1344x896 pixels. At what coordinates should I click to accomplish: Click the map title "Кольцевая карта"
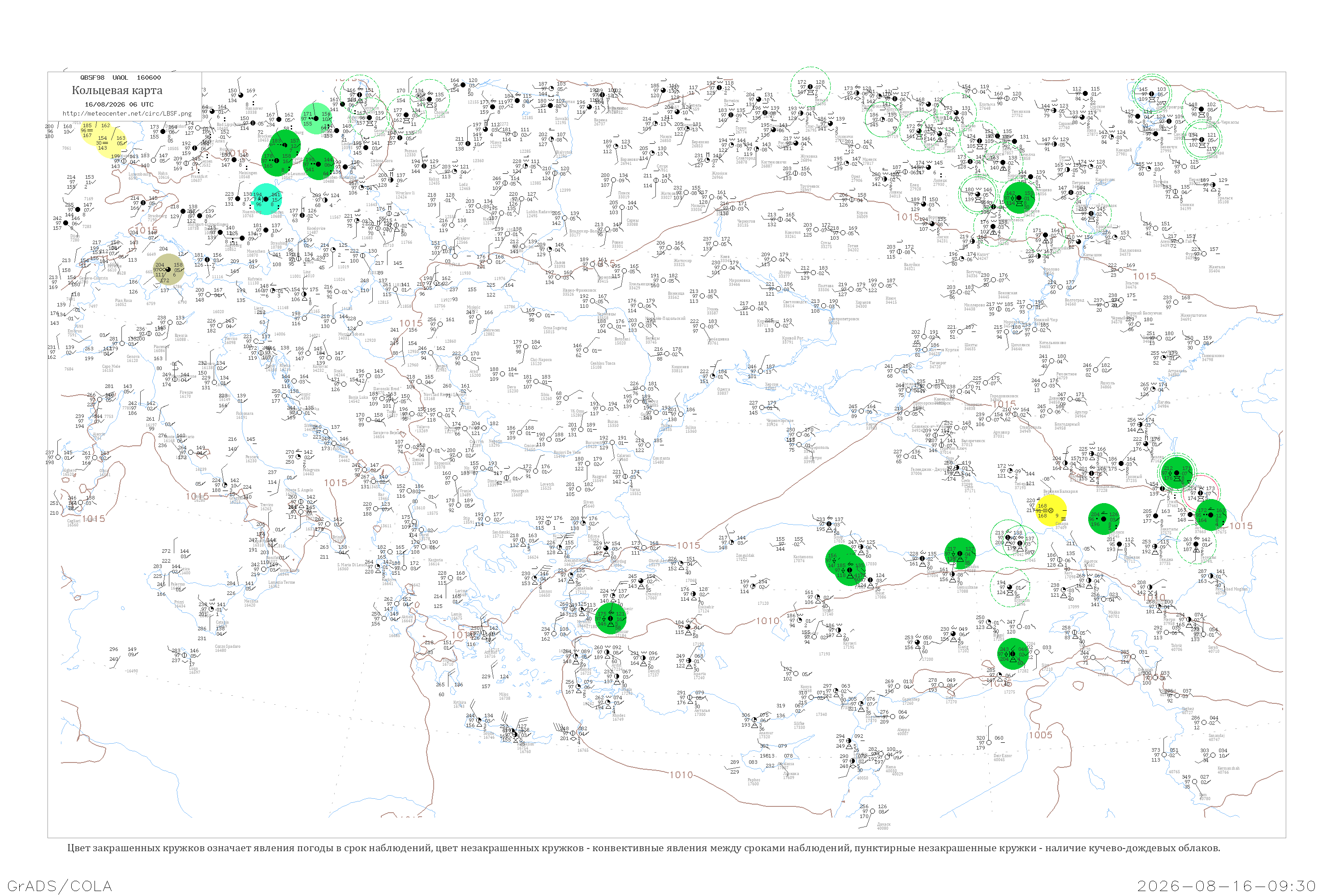117,90
